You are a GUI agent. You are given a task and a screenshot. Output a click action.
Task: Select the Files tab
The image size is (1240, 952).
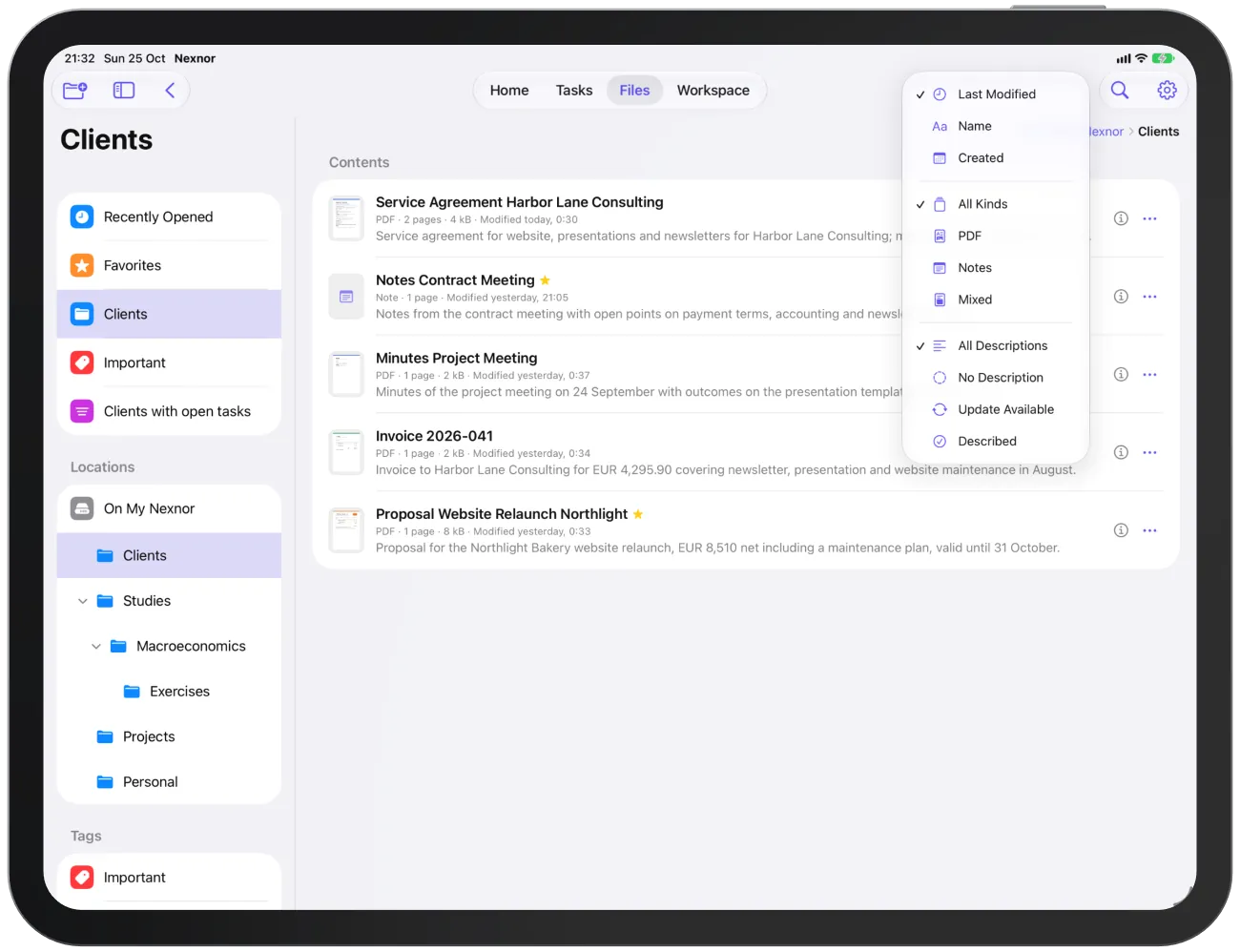(x=634, y=91)
